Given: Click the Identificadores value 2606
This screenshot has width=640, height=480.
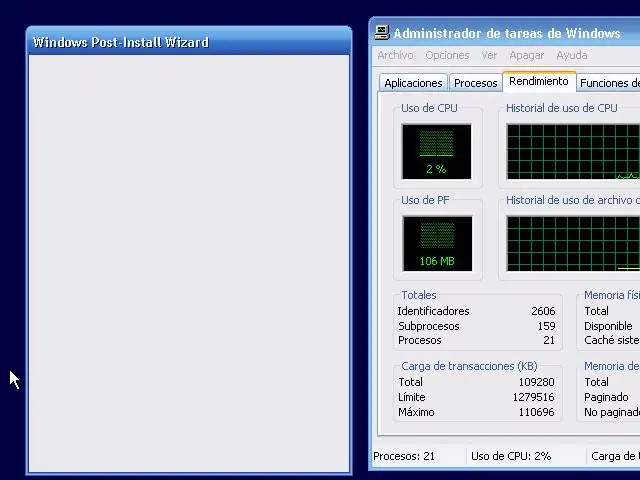Looking at the screenshot, I should 543,311.
